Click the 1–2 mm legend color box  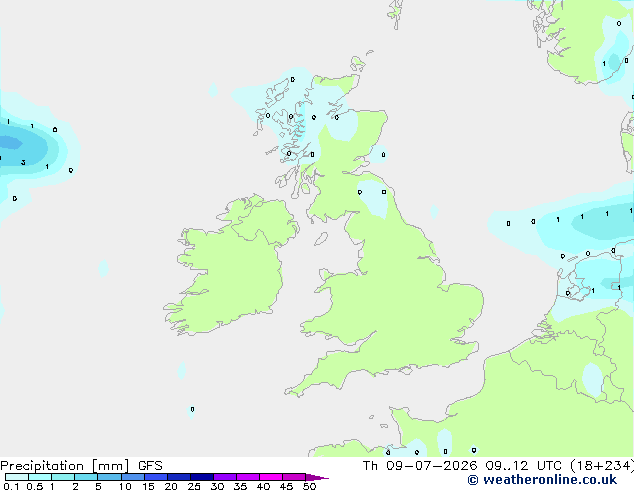(x=63, y=477)
